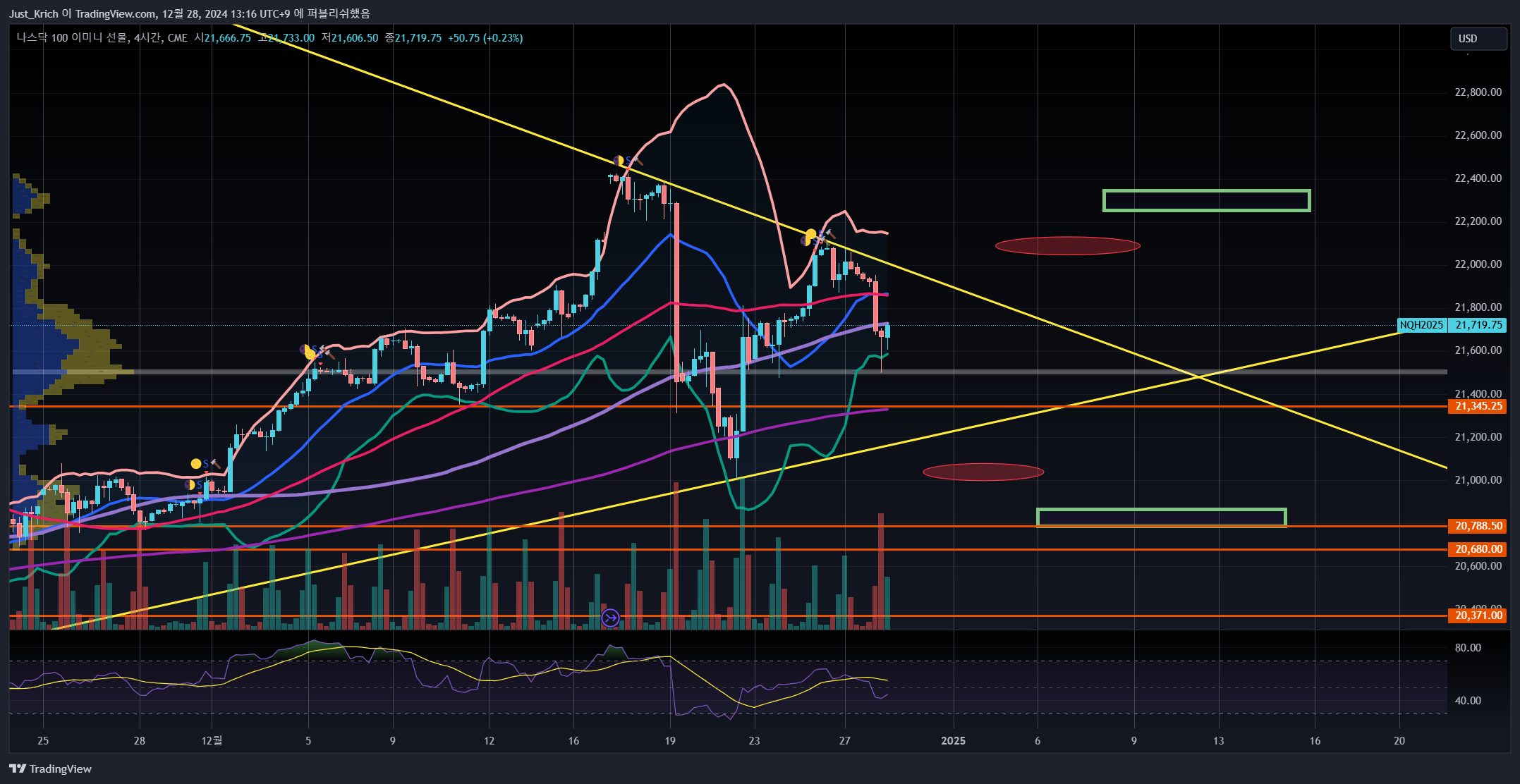Select the 20,680.00 orange level label
Screen dimensions: 1520x784
pos(1478,549)
